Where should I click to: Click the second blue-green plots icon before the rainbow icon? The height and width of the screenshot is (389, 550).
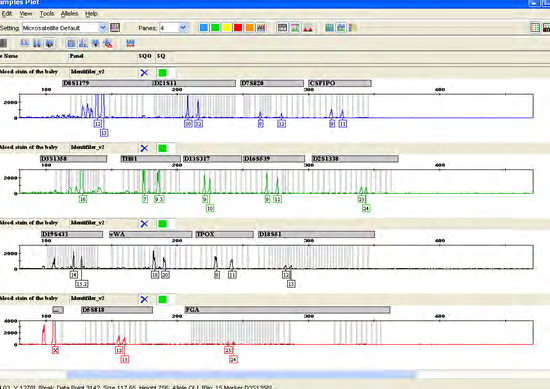tap(341, 27)
